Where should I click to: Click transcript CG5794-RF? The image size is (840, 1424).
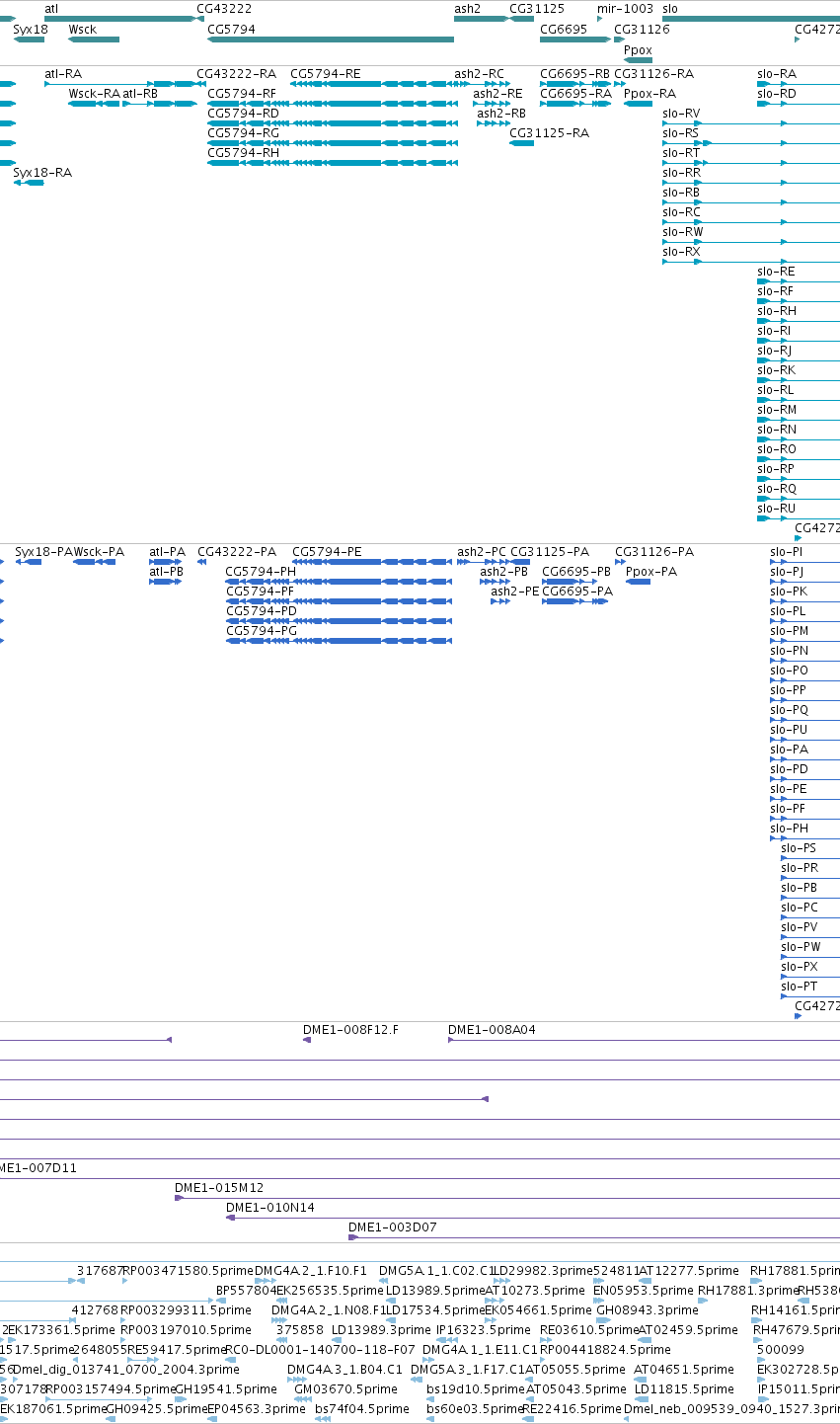pyautogui.click(x=242, y=94)
